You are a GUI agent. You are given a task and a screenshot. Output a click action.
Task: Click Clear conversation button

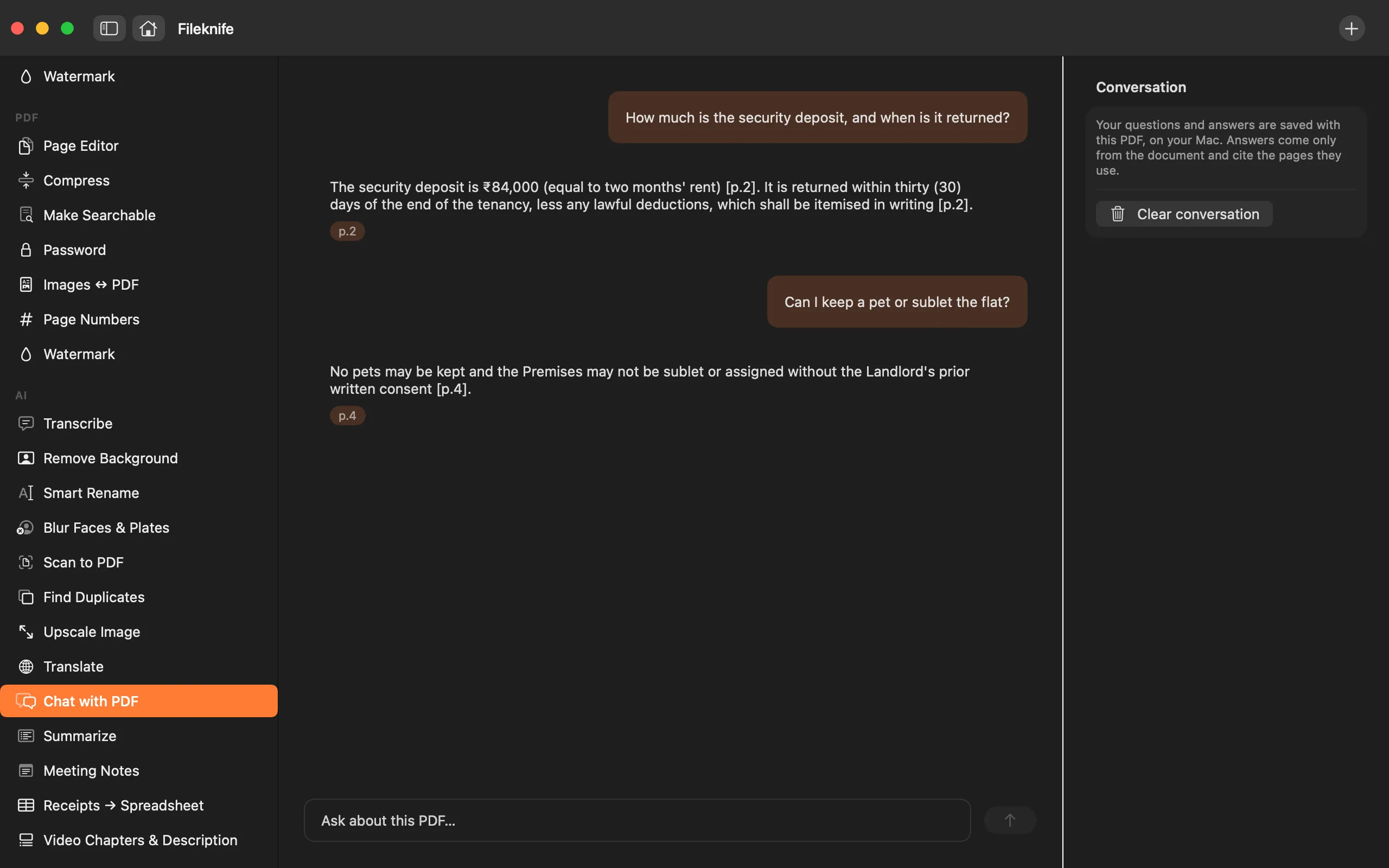click(1183, 214)
